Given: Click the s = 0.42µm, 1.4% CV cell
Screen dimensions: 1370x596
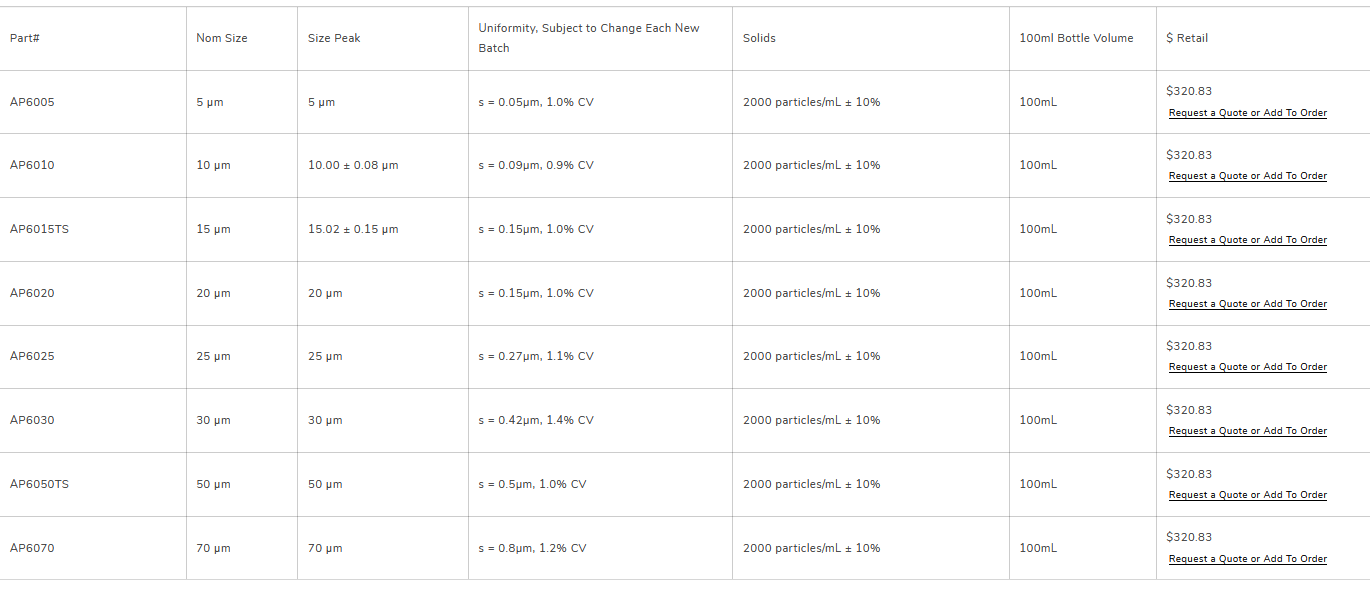Looking at the screenshot, I should (535, 420).
